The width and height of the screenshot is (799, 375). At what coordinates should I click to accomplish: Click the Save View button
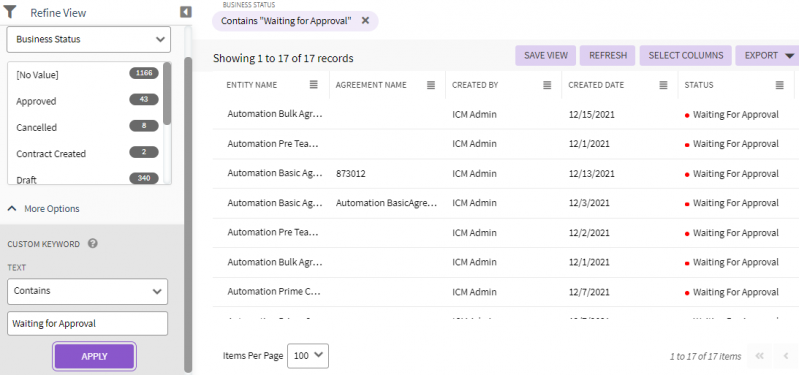click(546, 56)
